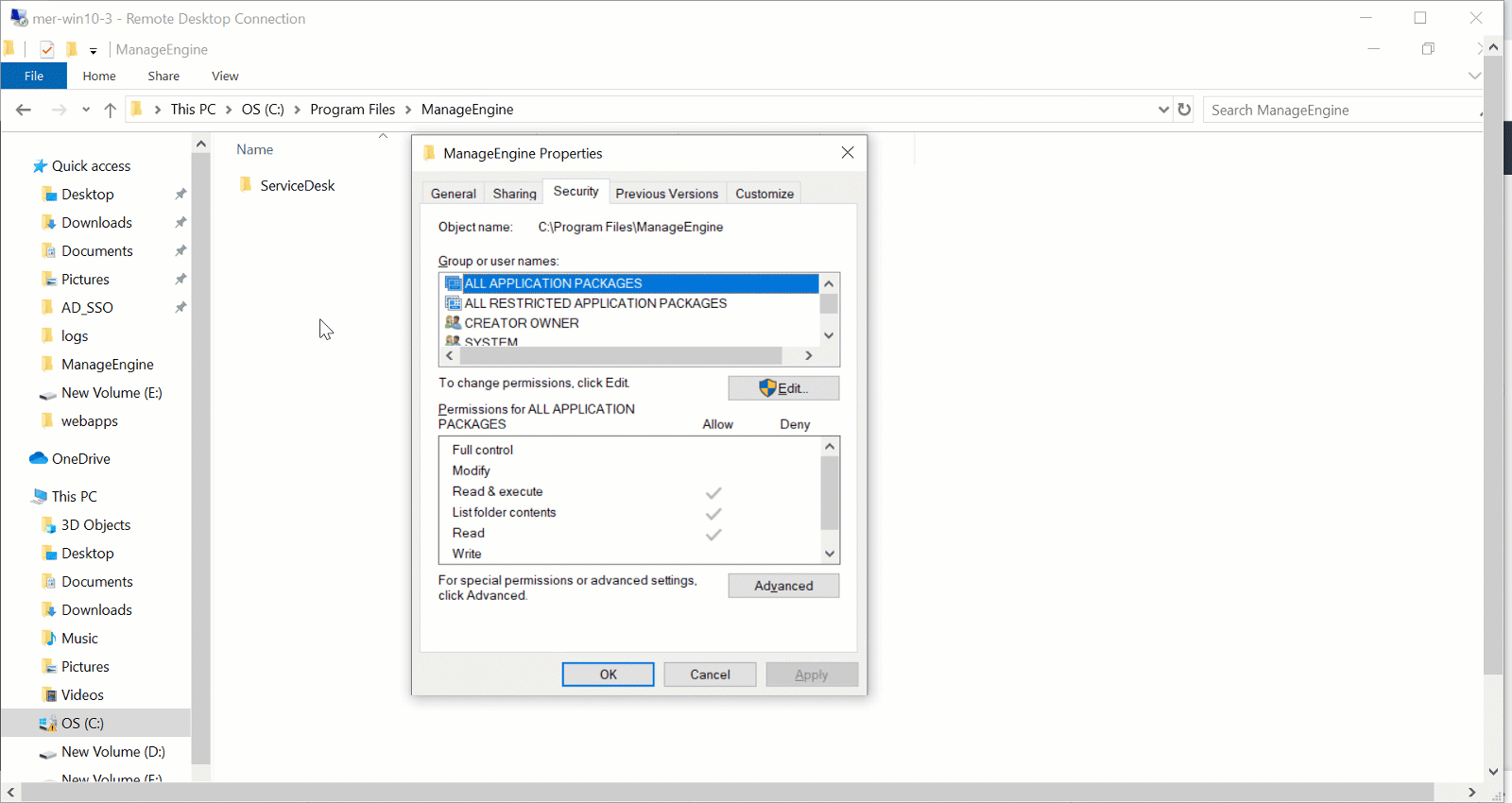Open the Share ribbon tab
Image resolution: width=1512 pixels, height=803 pixels.
163,76
